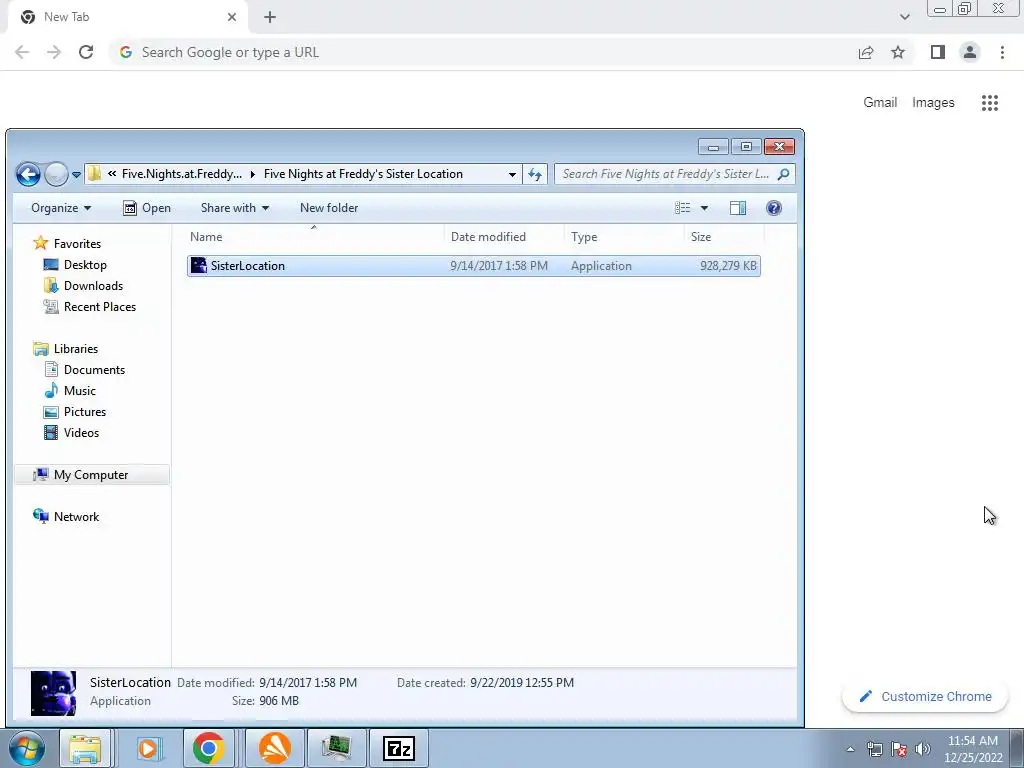Bookmark this tab with star icon
Image resolution: width=1024 pixels, height=768 pixels.
click(898, 52)
